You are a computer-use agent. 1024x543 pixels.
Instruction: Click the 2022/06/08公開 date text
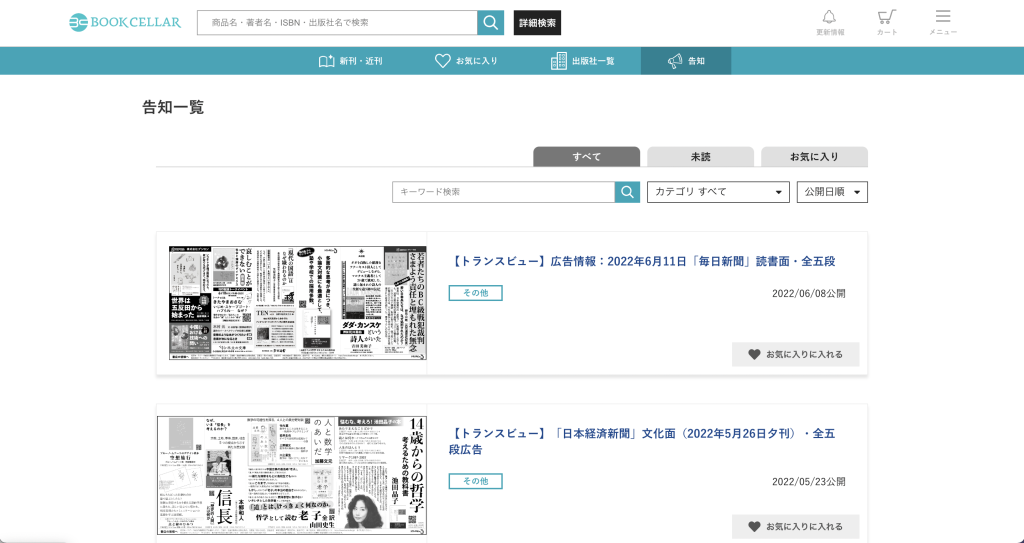(808, 293)
